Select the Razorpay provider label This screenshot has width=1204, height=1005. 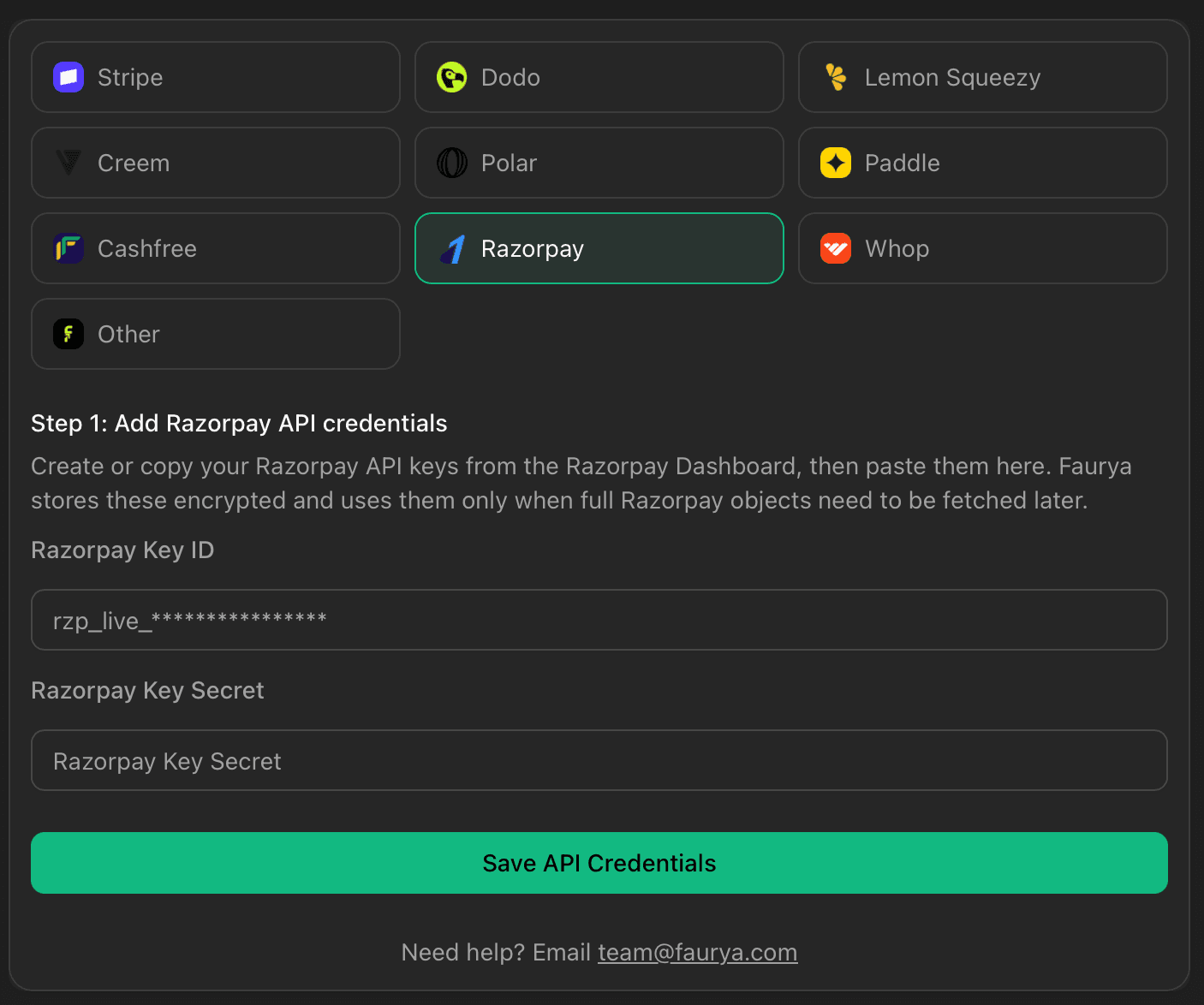pyautogui.click(x=533, y=249)
